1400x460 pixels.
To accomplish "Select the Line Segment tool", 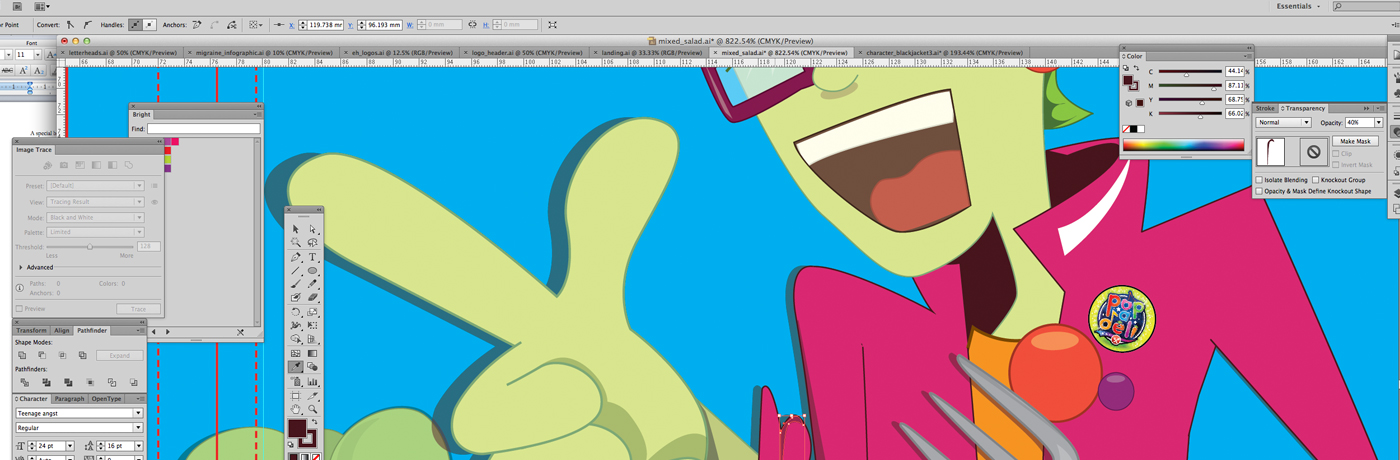I will pyautogui.click(x=296, y=271).
